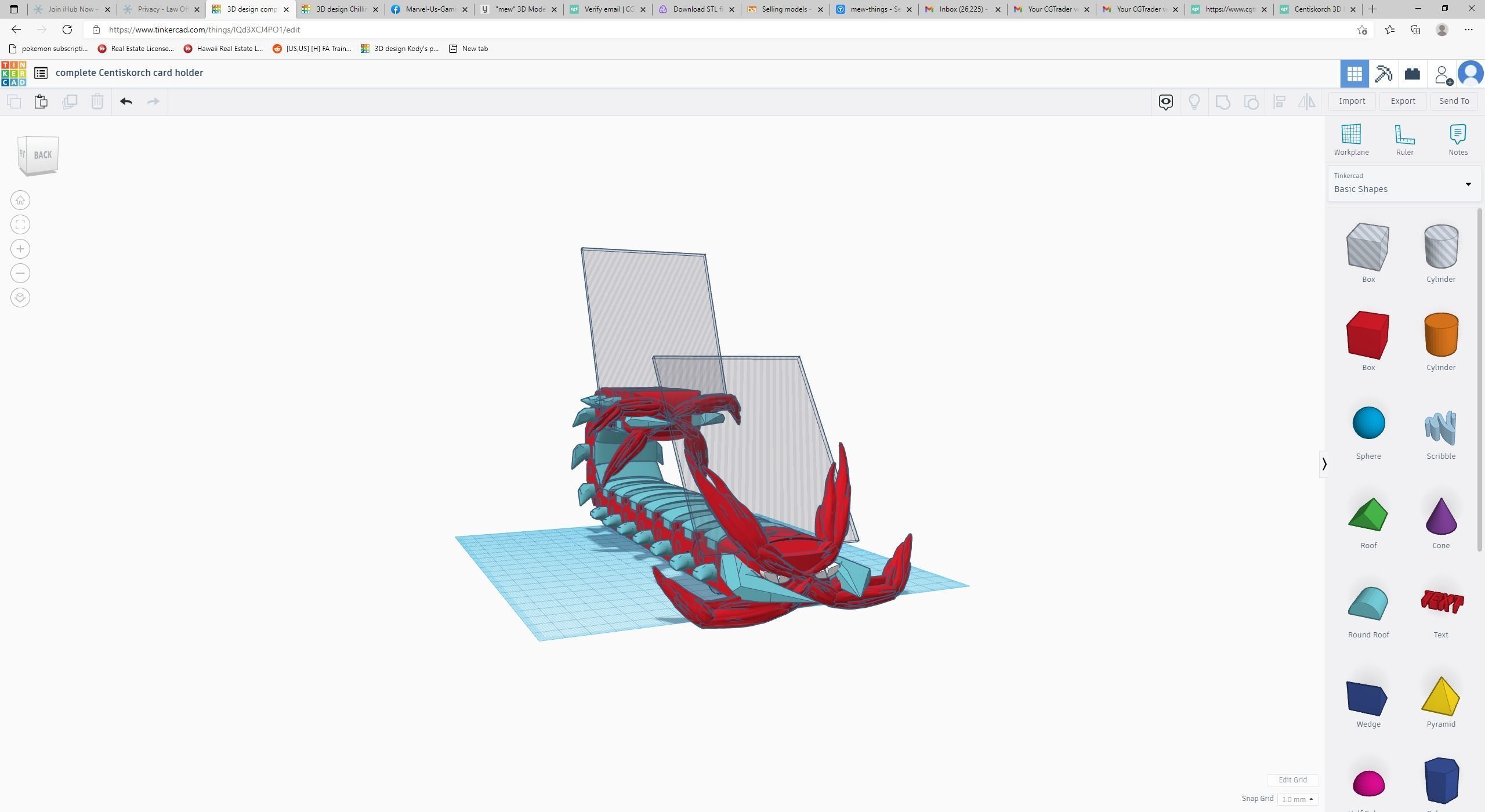The image size is (1485, 812).
Task: Open a new browser tab
Action: 1373,9
